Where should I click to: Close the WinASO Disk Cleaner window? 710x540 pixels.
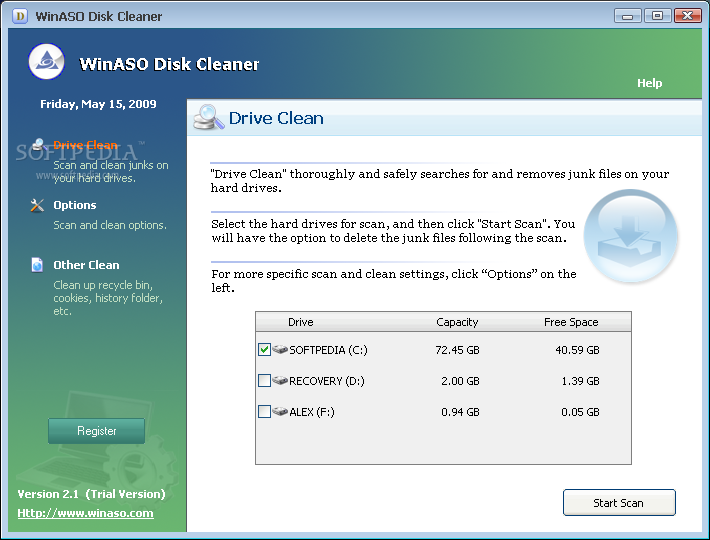coord(687,16)
